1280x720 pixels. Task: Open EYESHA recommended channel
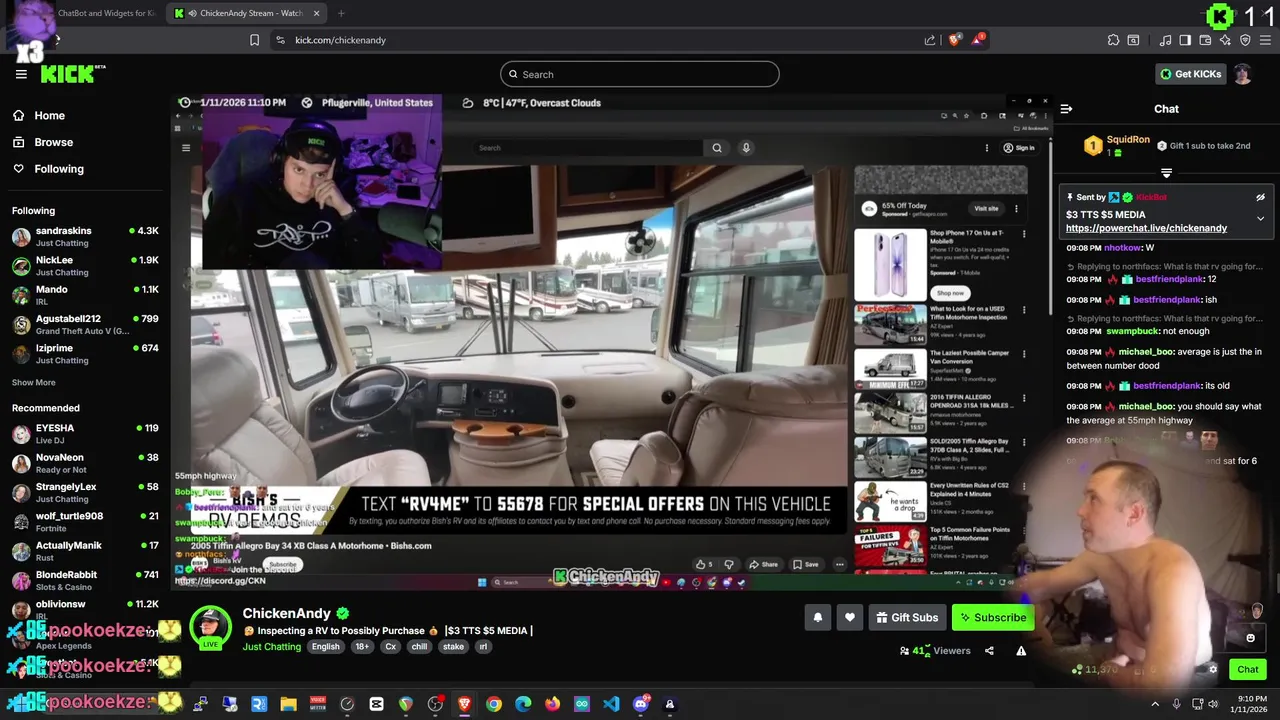point(85,433)
